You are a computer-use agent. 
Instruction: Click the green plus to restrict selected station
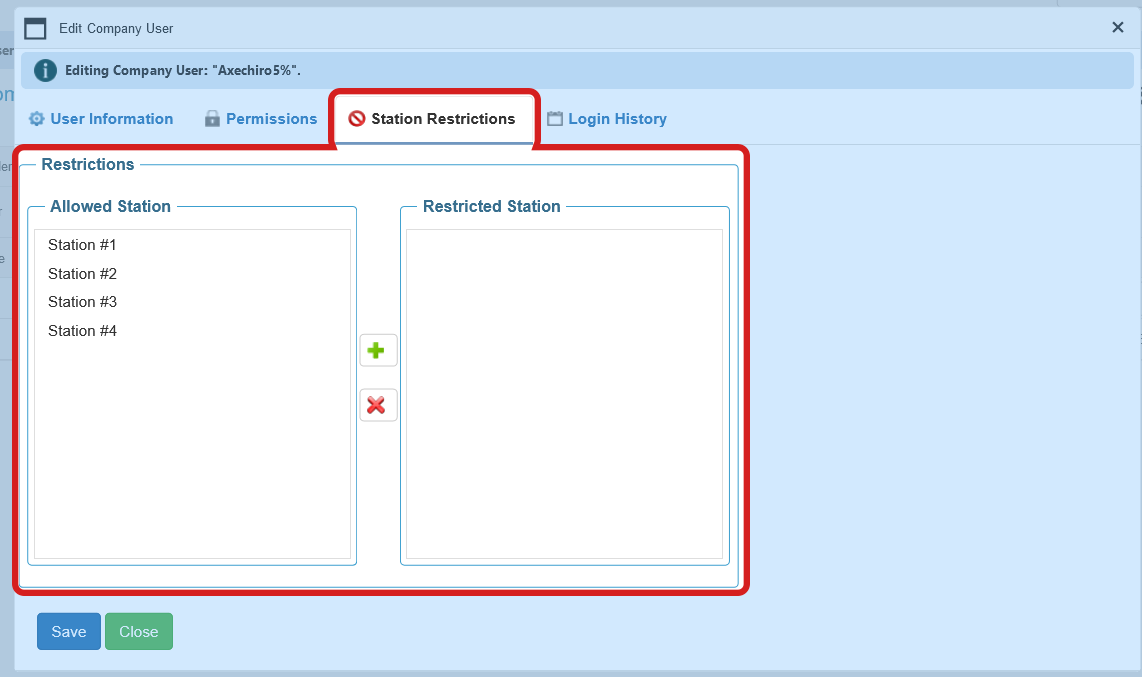click(378, 349)
